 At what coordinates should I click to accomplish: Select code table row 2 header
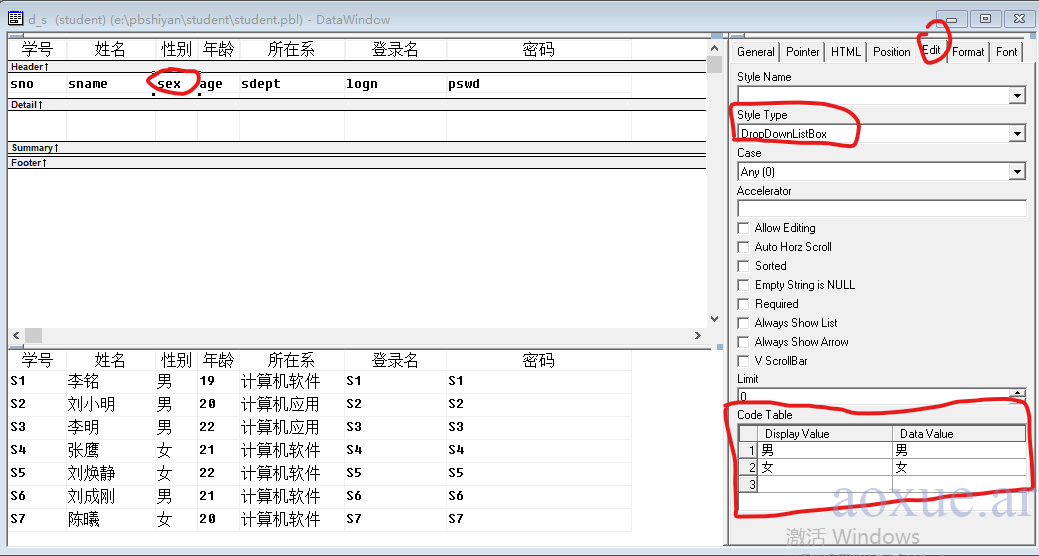749,467
